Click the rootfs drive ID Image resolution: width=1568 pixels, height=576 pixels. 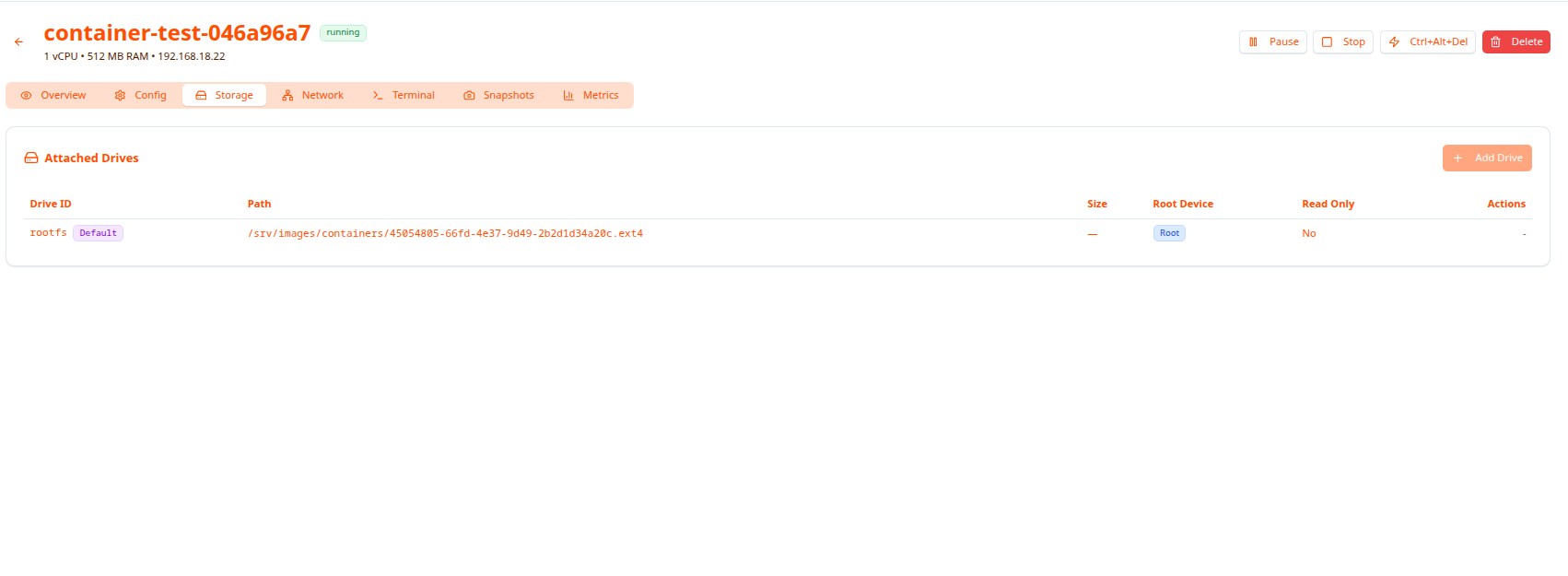[48, 233]
